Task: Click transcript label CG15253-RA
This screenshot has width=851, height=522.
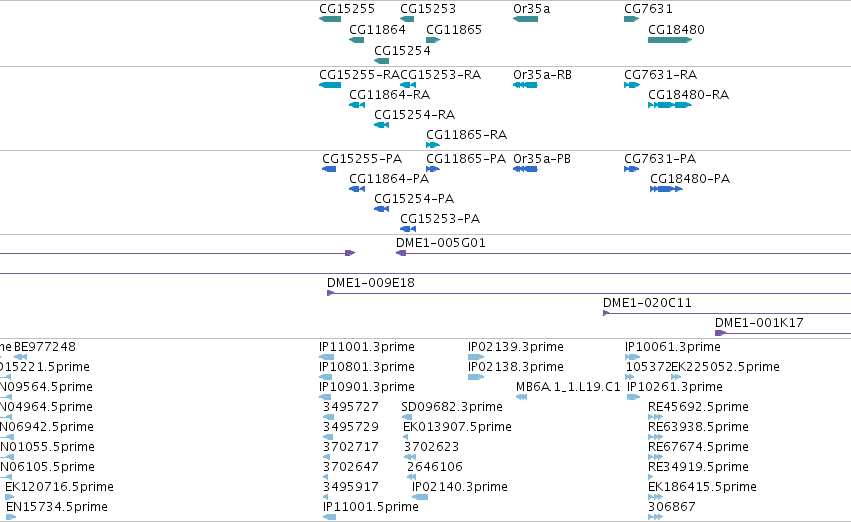Action: [x=441, y=74]
